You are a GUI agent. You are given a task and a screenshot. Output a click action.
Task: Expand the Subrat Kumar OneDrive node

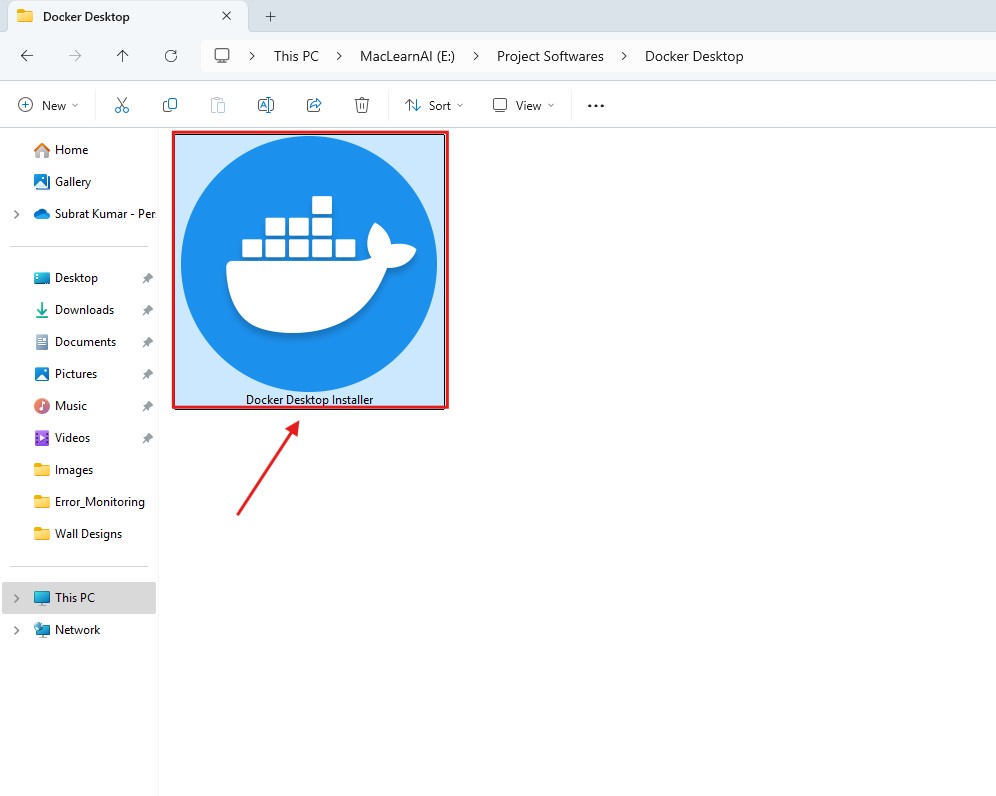(x=16, y=214)
